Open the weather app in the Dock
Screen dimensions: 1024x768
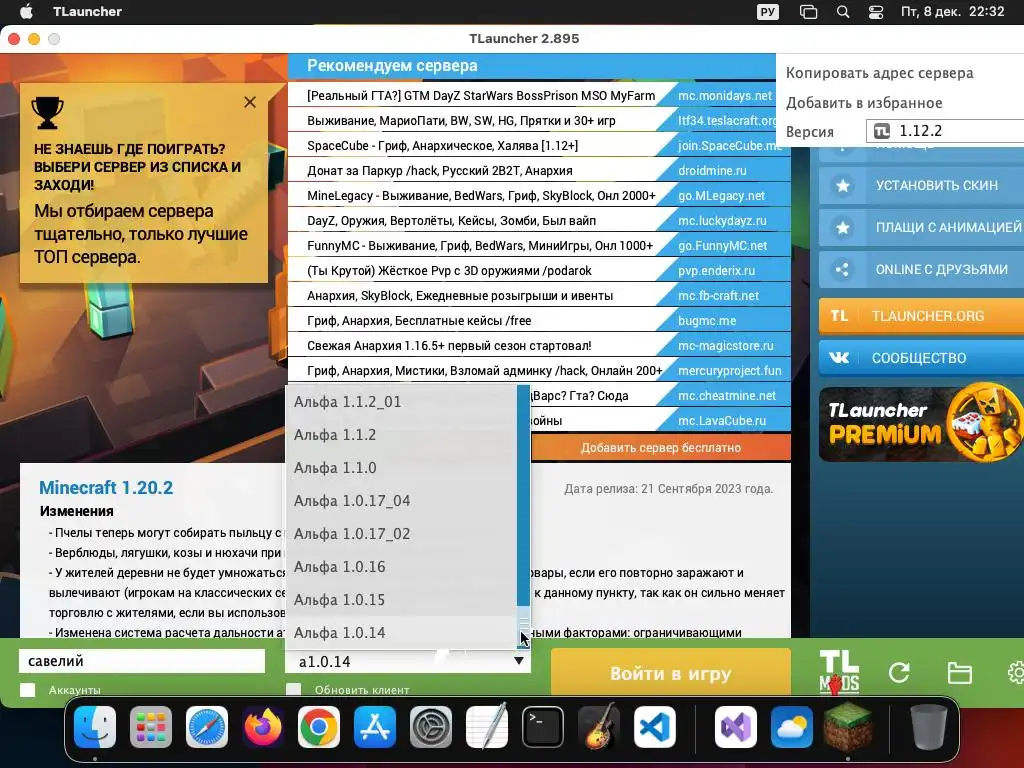tap(792, 727)
